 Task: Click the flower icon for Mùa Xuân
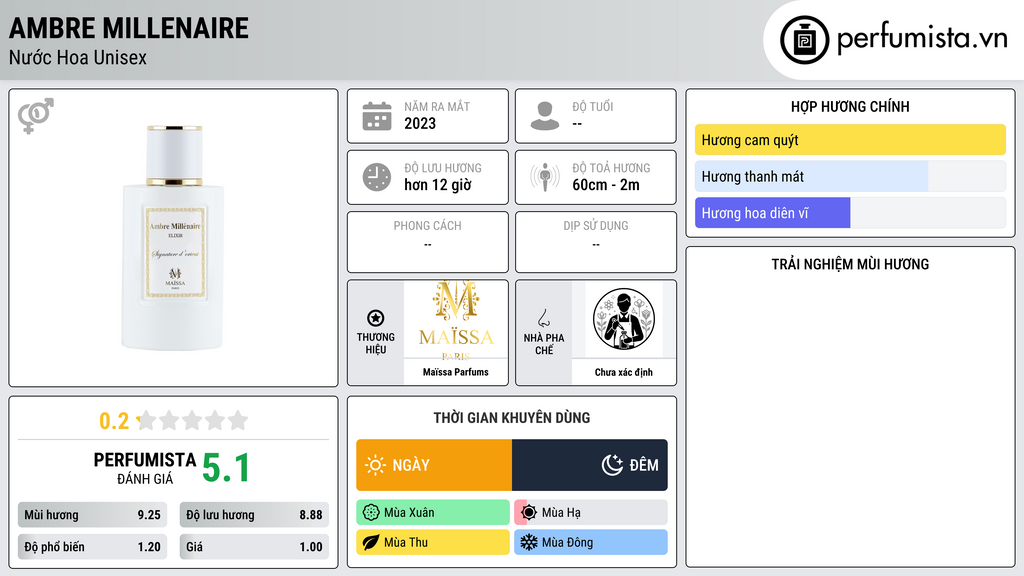[371, 513]
